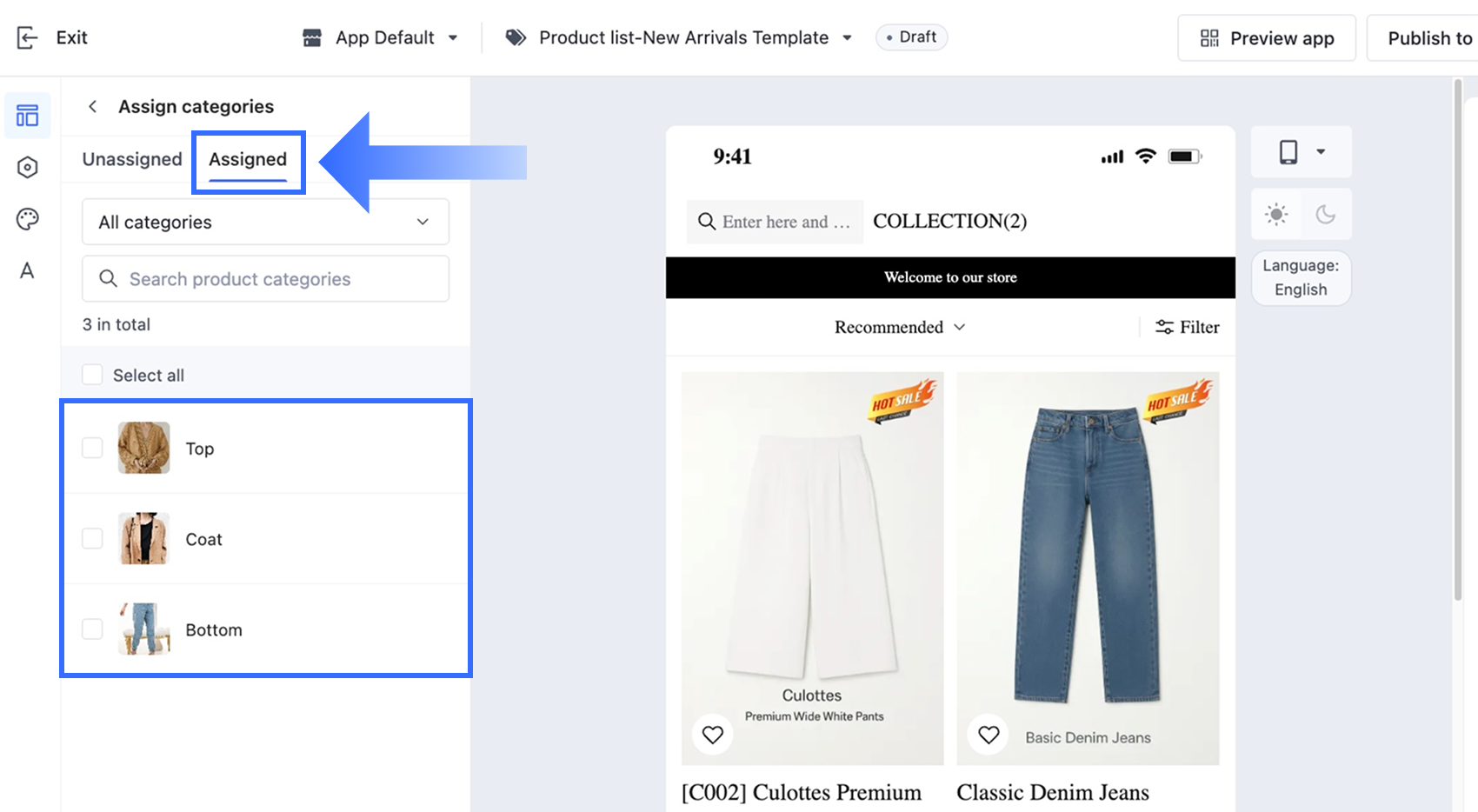Open the device type preview dropdown
Viewport: 1478px width, 812px height.
[x=1301, y=152]
